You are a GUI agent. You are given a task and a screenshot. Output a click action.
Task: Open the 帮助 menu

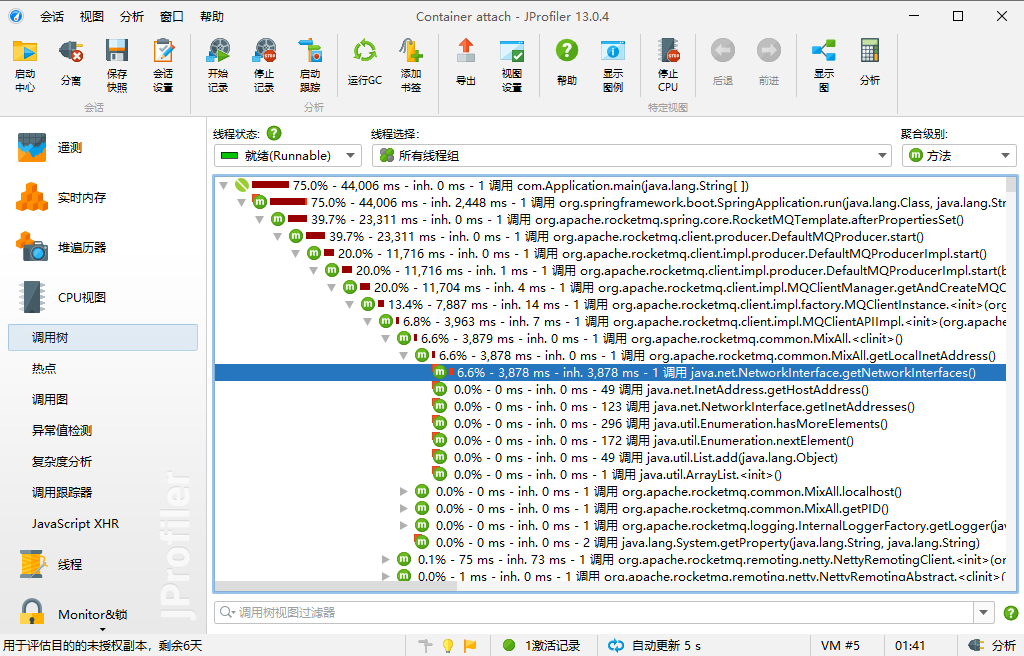click(212, 16)
